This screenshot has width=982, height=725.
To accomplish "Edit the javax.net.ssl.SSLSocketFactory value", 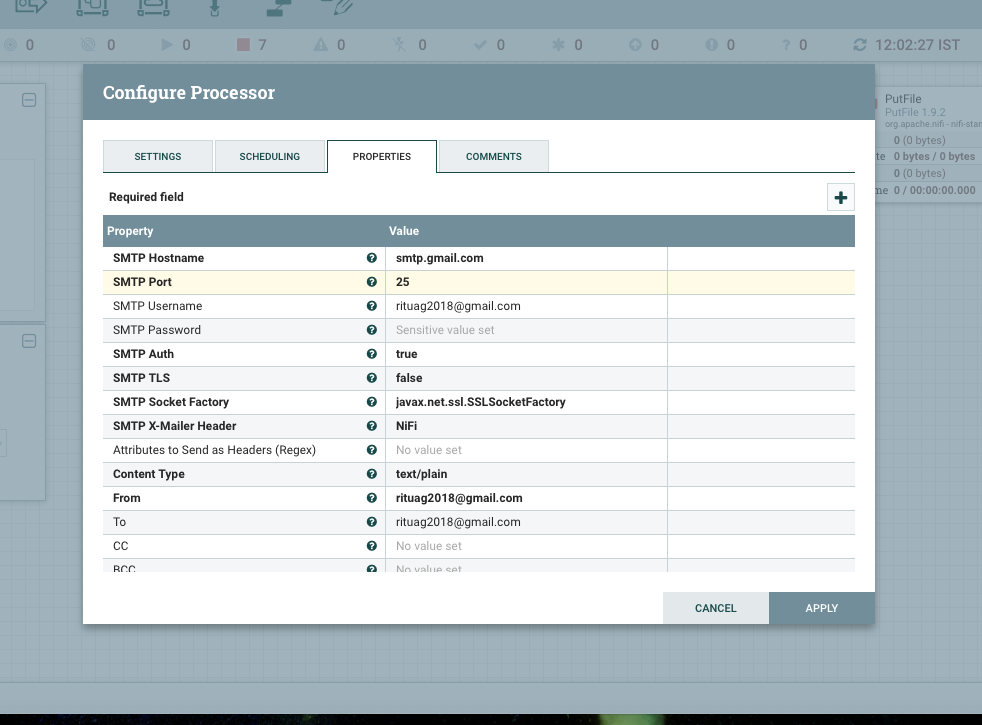I will pyautogui.click(x=526, y=402).
